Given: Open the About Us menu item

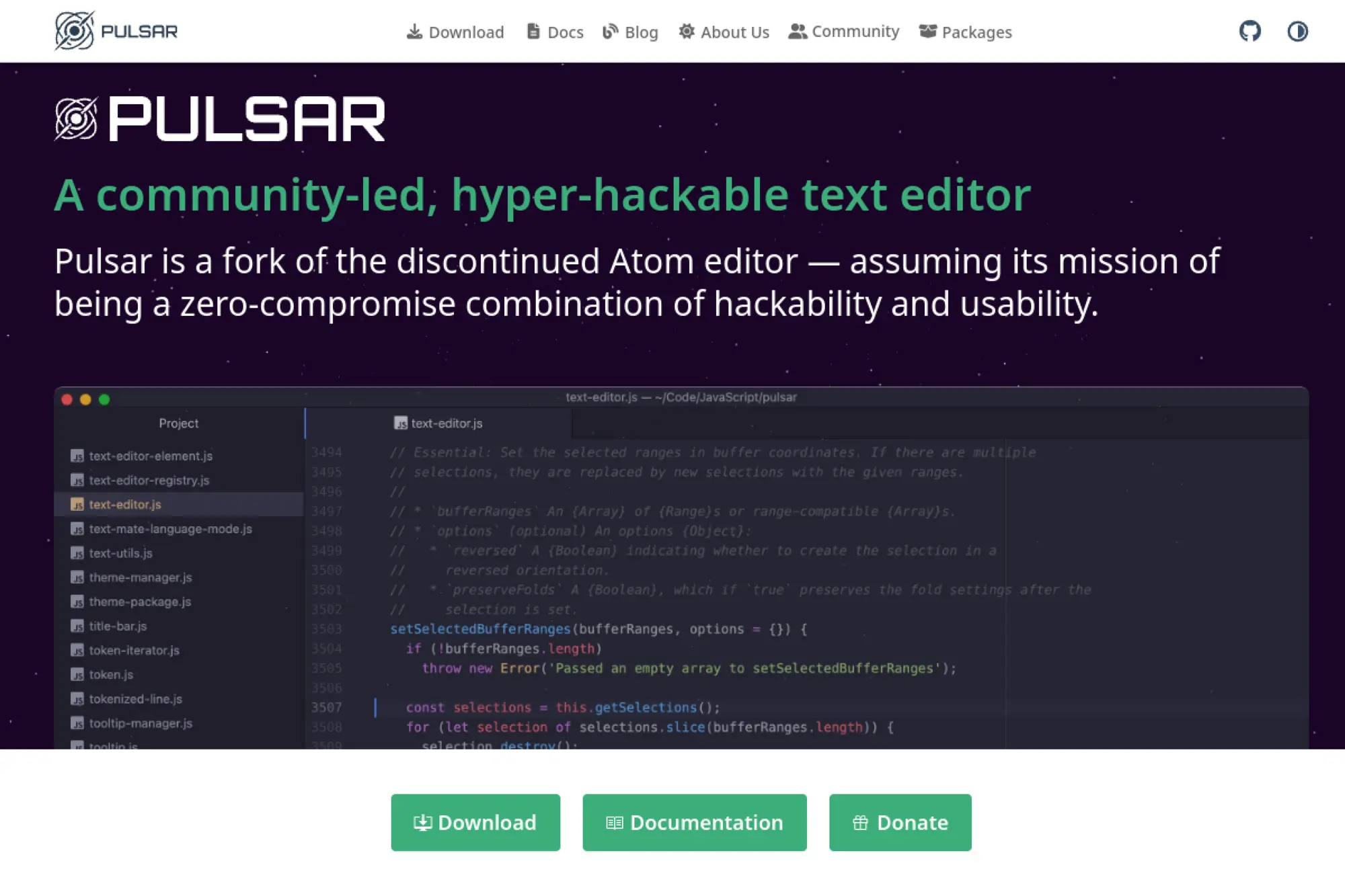Looking at the screenshot, I should (734, 32).
